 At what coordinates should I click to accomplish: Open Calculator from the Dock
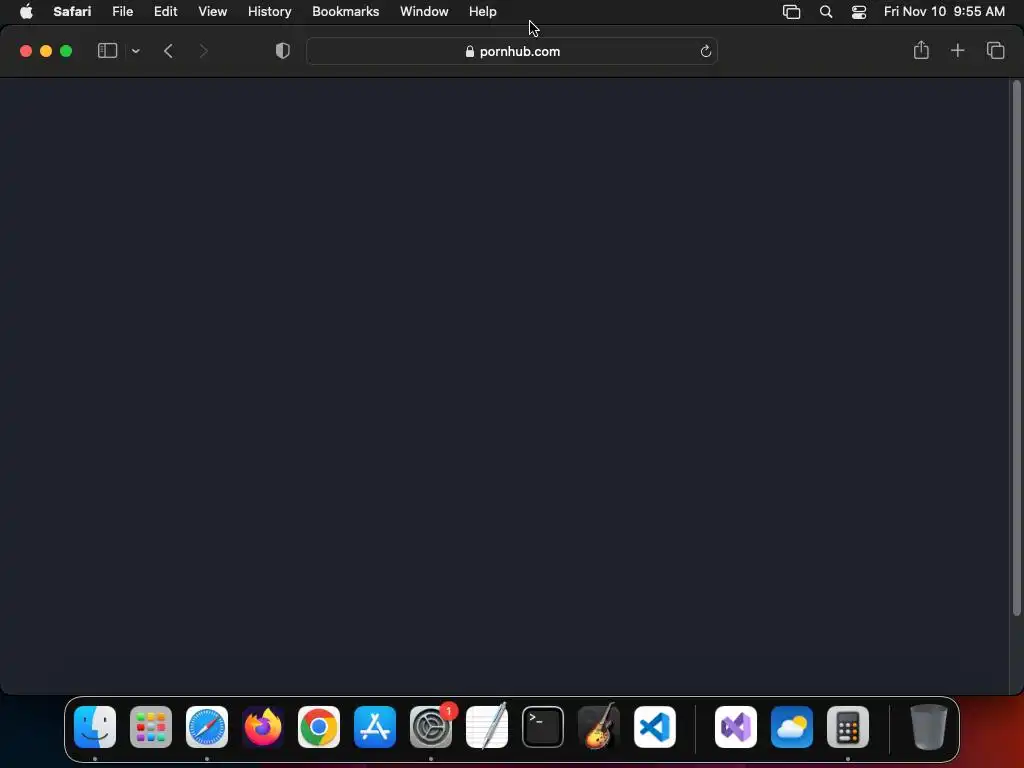click(x=848, y=727)
